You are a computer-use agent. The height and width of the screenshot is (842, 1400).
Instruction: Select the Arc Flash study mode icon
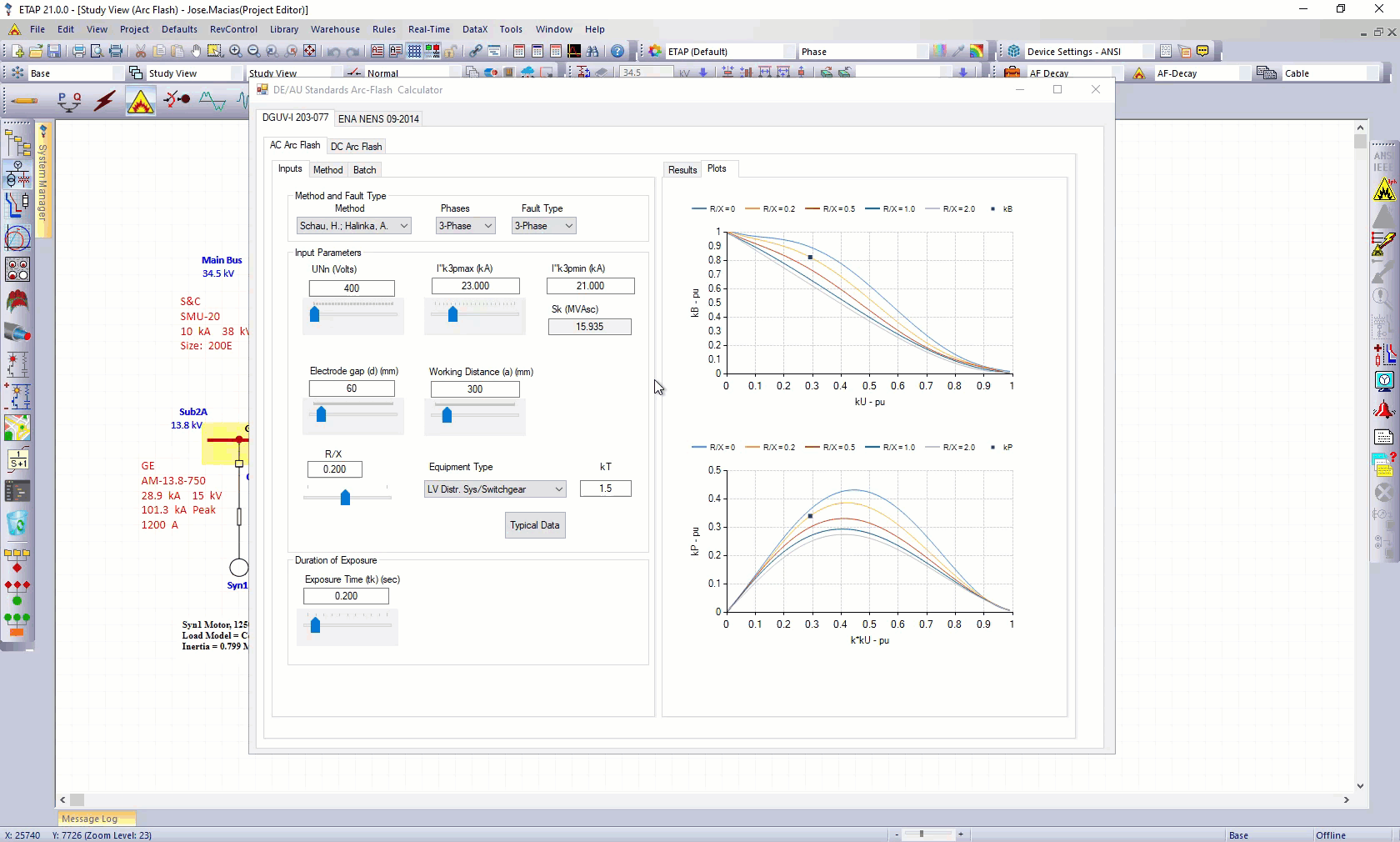[x=141, y=102]
